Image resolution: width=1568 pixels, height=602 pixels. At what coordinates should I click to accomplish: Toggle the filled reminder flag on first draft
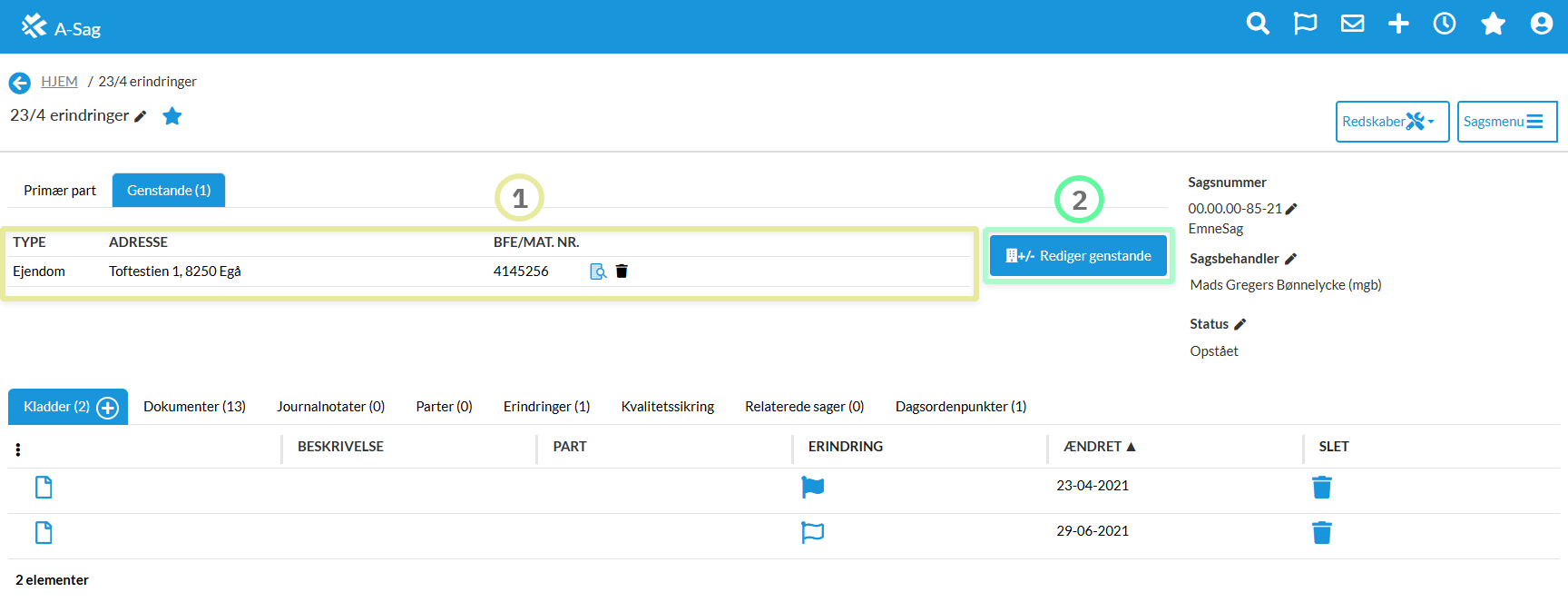[x=812, y=488]
